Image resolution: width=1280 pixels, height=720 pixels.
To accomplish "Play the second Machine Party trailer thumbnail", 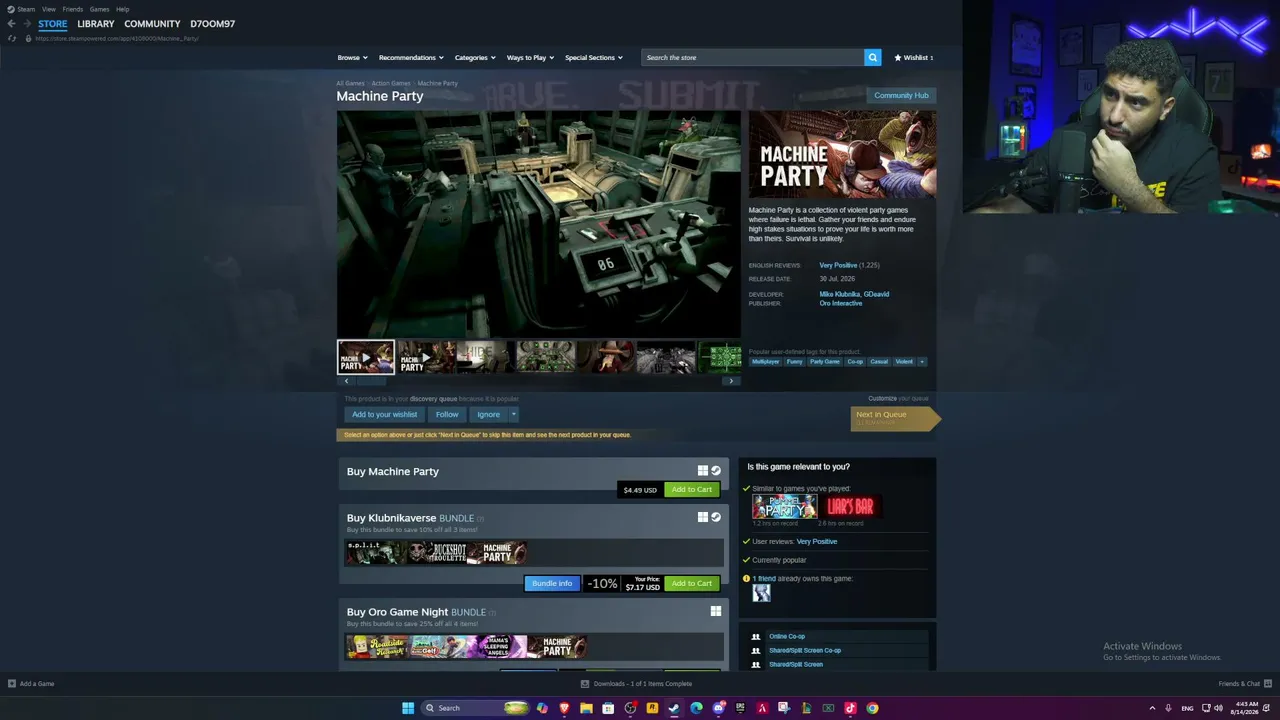I will 425,357.
